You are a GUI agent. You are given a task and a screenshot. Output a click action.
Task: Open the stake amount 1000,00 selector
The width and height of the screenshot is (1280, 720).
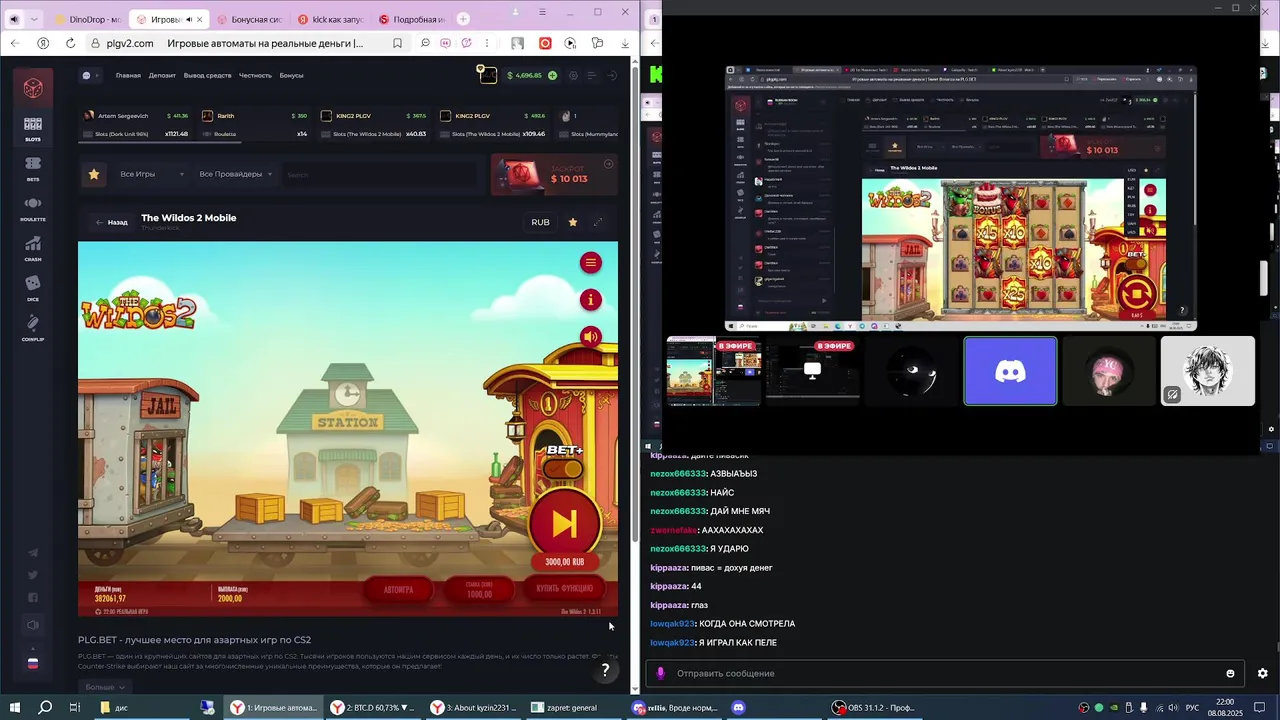pos(479,590)
